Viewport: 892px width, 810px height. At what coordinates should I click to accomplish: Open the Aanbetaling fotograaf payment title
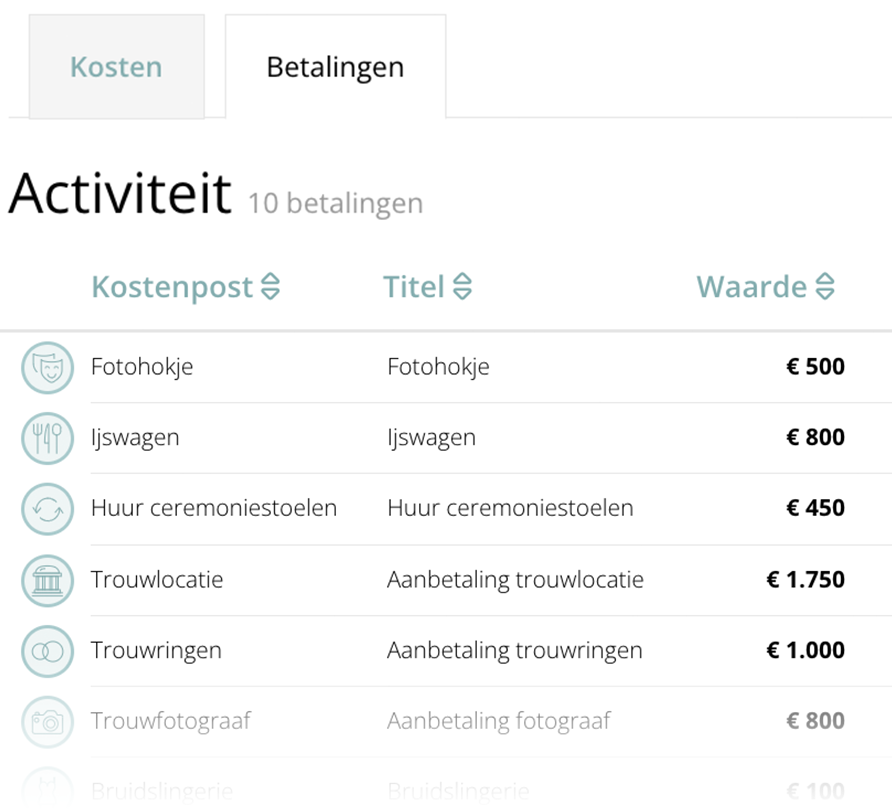[498, 722]
